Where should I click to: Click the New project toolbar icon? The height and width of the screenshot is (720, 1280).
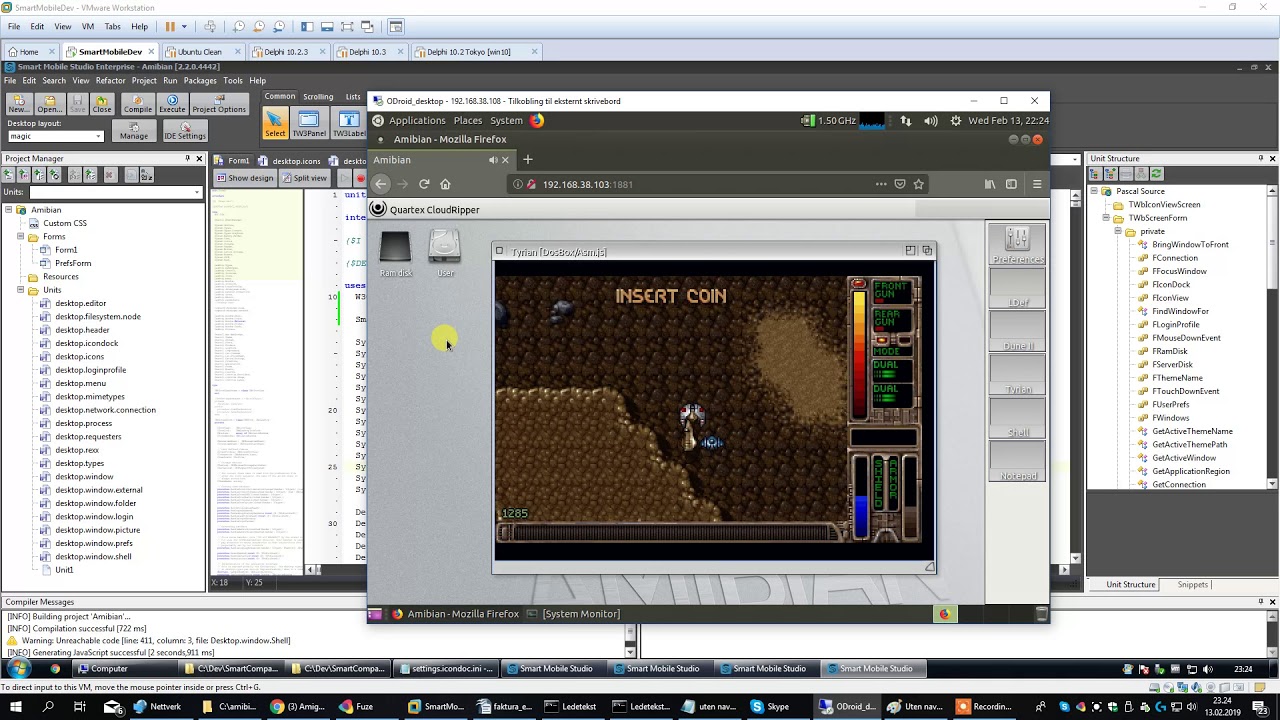pos(19,104)
